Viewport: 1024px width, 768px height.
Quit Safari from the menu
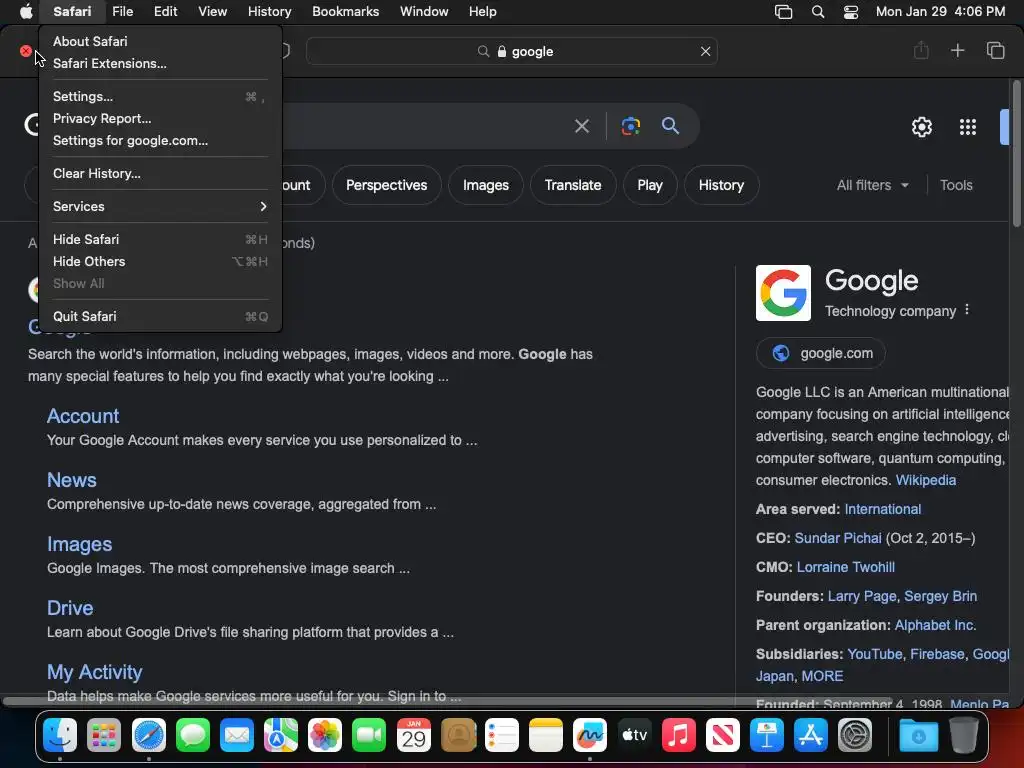click(160, 316)
